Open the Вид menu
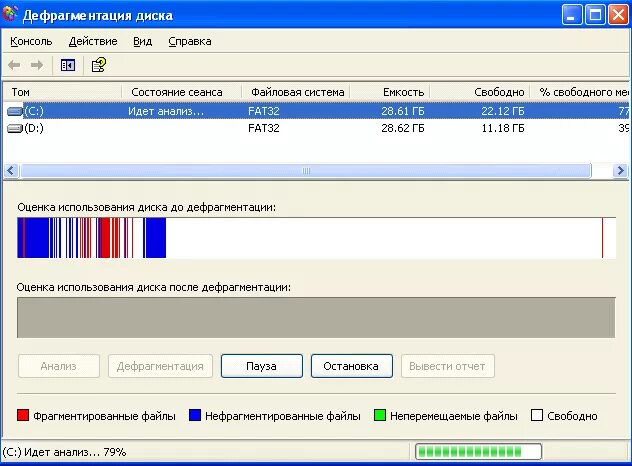 click(x=142, y=41)
